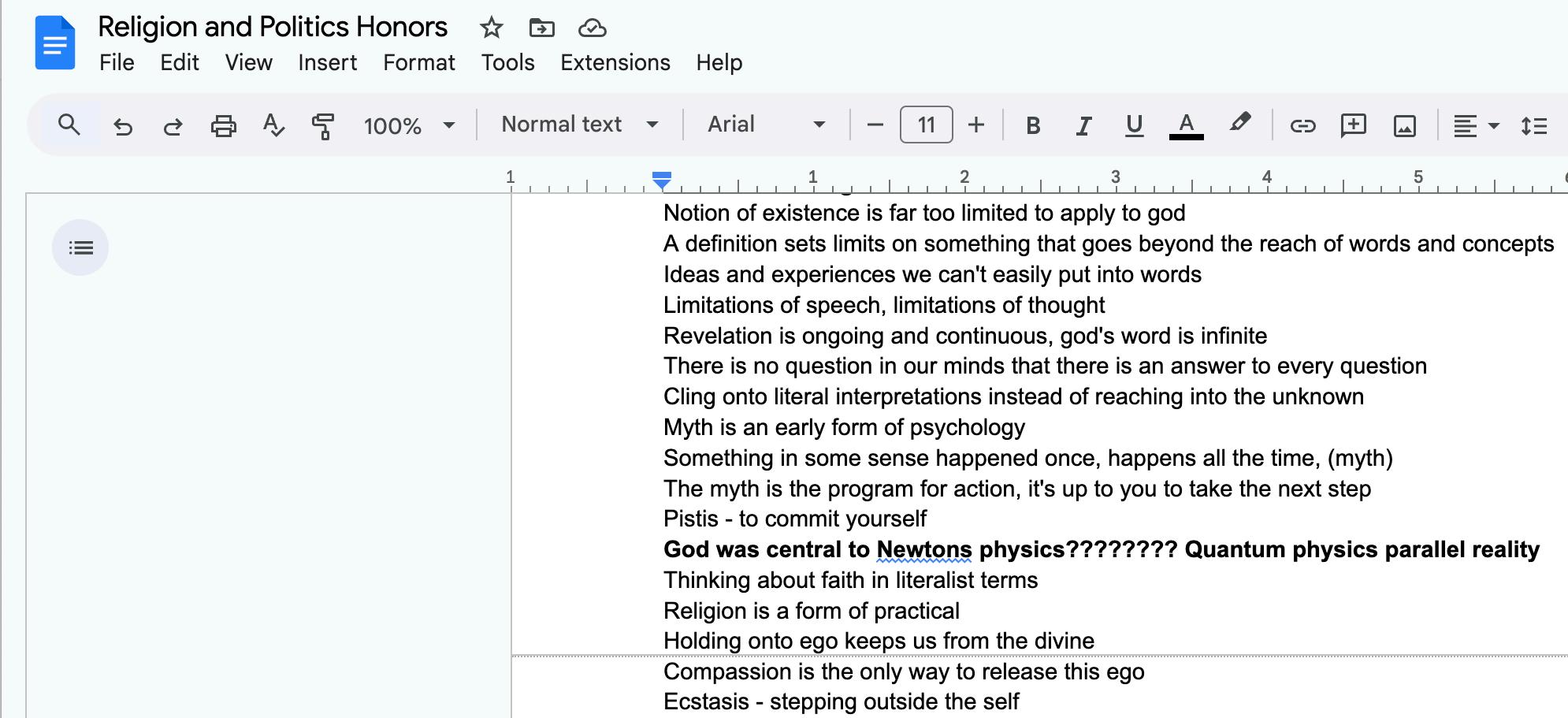Click the line "Holding onto ego keeps us from the divine"
This screenshot has height=718, width=1568.
coord(879,641)
